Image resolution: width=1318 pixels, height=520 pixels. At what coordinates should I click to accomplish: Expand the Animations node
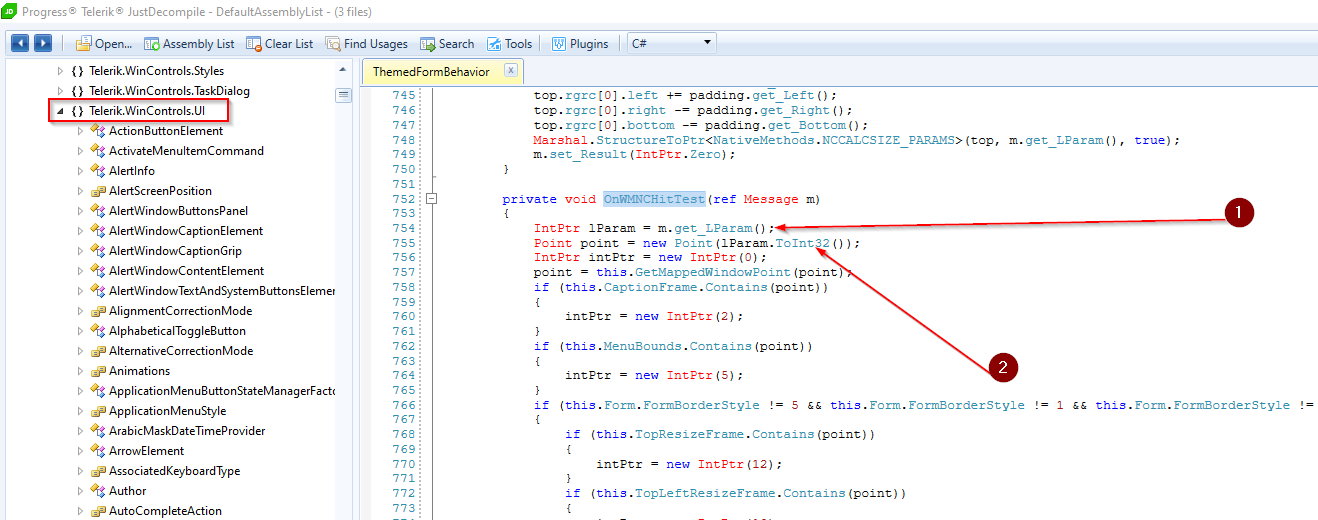pyautogui.click(x=81, y=371)
